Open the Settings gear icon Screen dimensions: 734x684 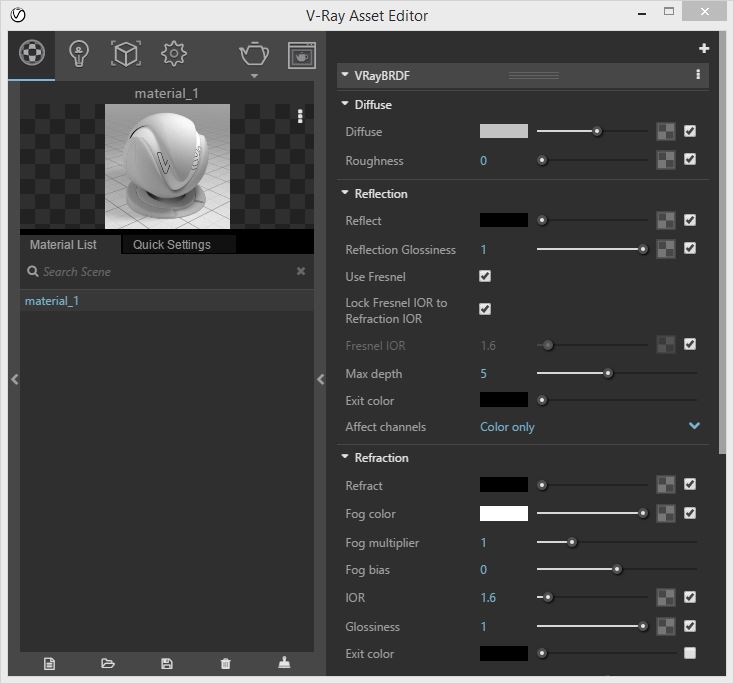pyautogui.click(x=174, y=54)
